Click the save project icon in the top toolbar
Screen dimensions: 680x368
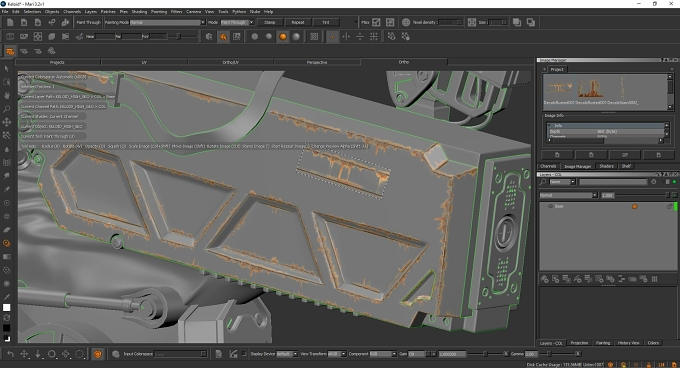point(38,22)
